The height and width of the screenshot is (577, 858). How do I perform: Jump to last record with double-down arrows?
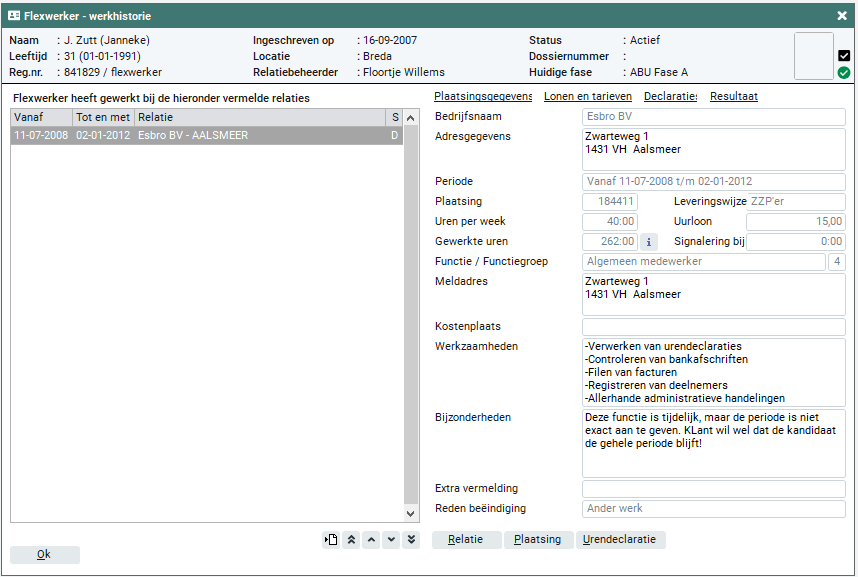point(411,540)
